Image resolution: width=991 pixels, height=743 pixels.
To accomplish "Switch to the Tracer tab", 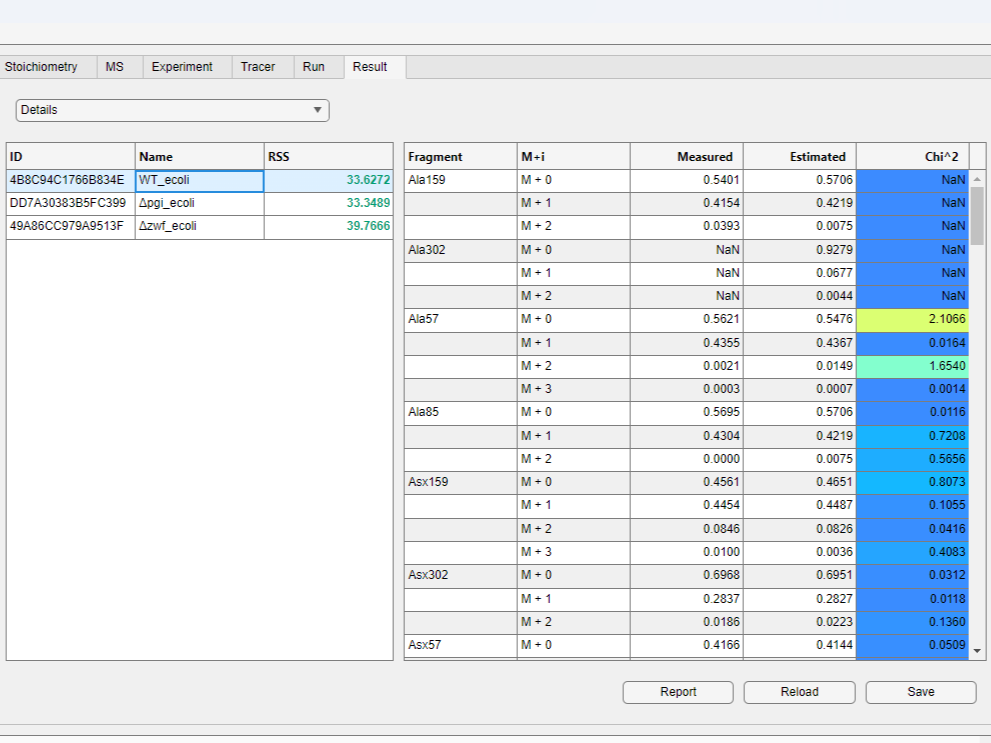I will [259, 66].
